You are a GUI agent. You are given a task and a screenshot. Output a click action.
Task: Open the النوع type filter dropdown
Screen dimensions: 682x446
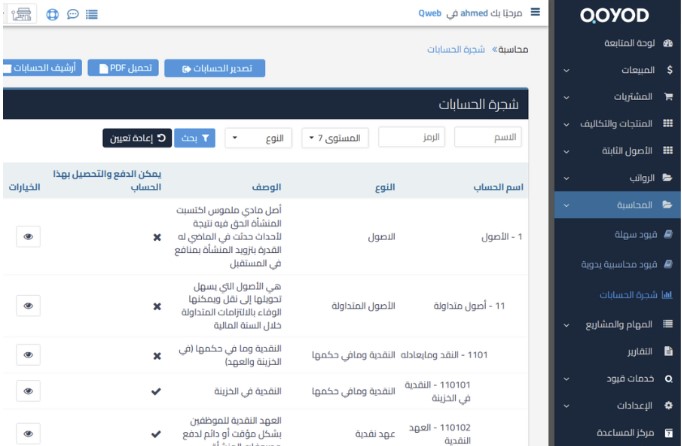(258, 138)
